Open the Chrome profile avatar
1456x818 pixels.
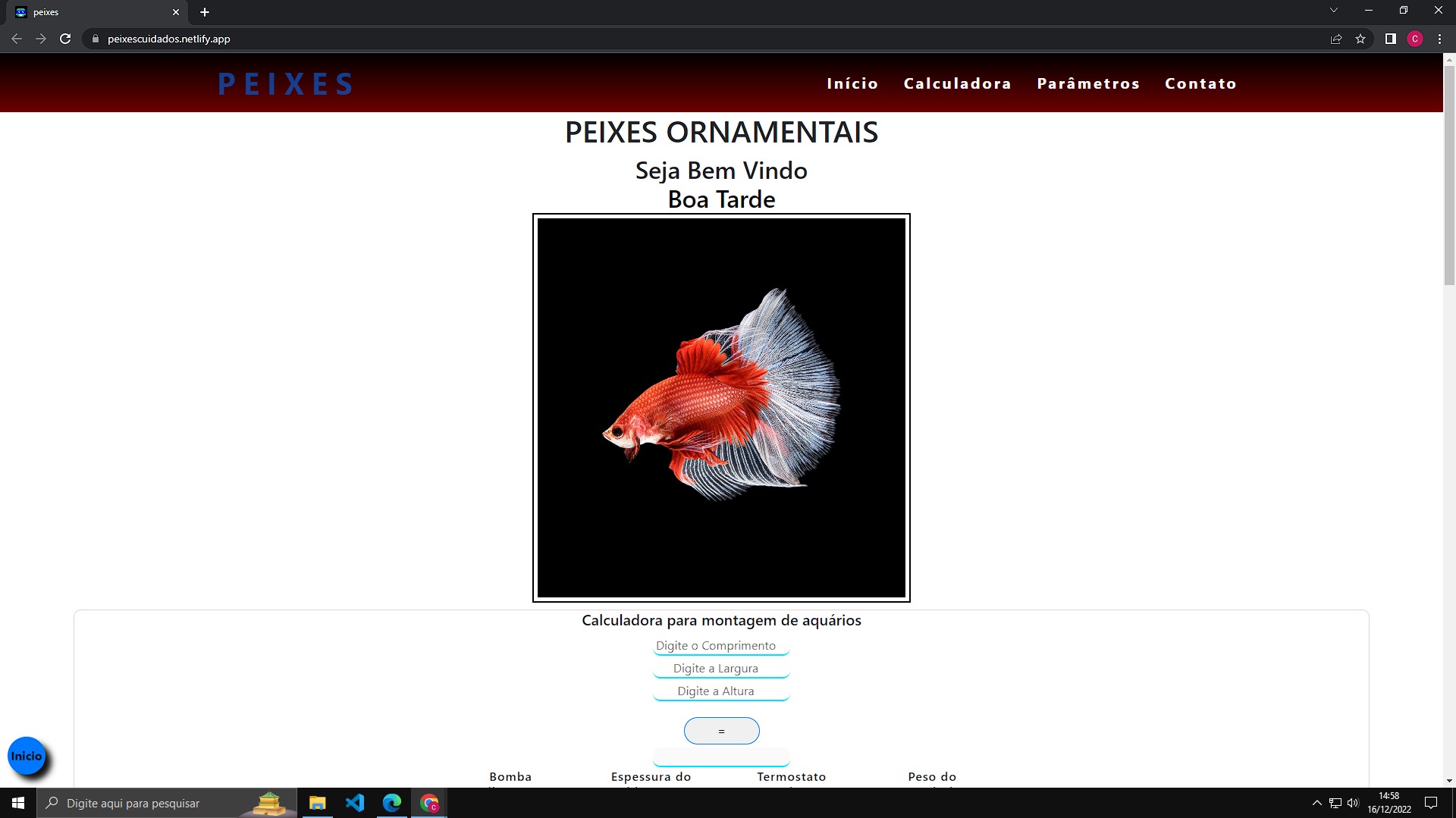pos(1415,39)
